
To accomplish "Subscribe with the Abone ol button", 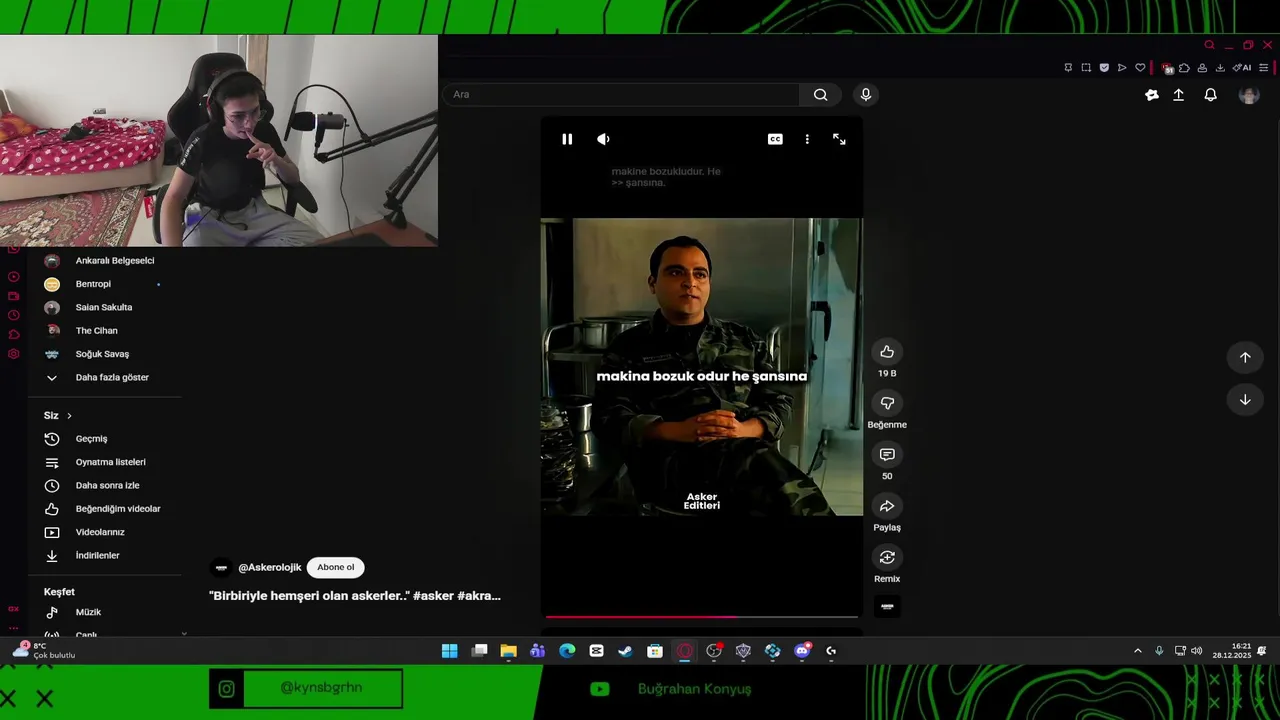I will (x=336, y=567).
